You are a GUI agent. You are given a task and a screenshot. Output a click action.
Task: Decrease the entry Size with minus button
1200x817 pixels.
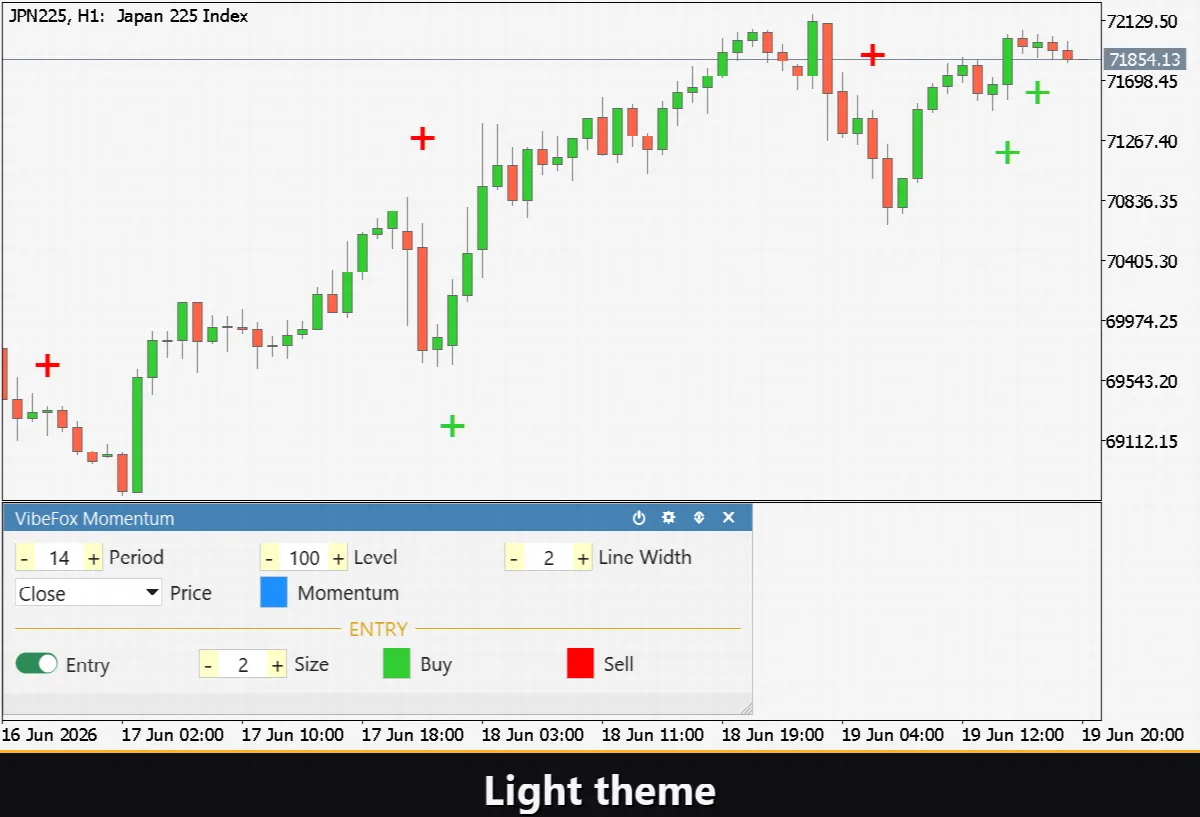(208, 664)
